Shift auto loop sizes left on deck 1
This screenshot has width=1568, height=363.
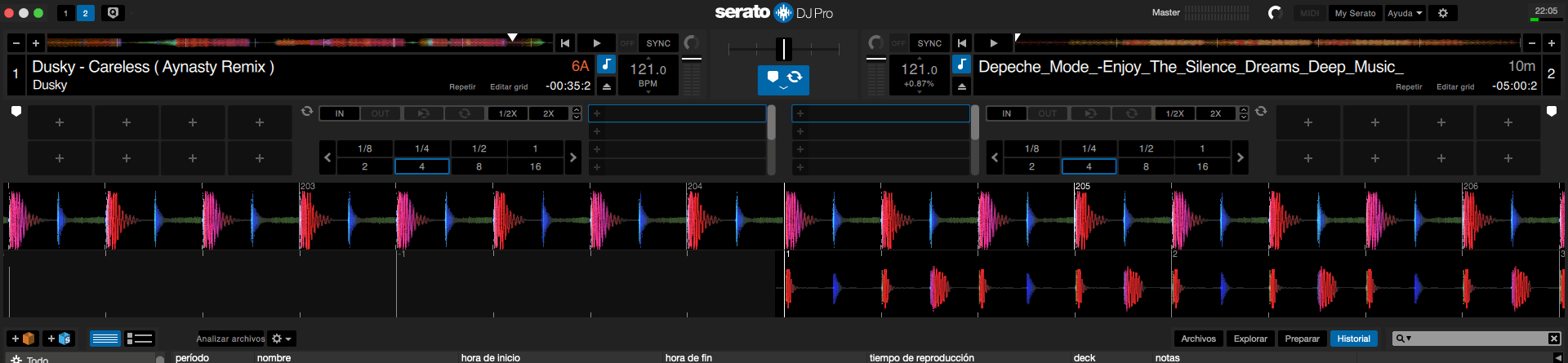coord(327,157)
